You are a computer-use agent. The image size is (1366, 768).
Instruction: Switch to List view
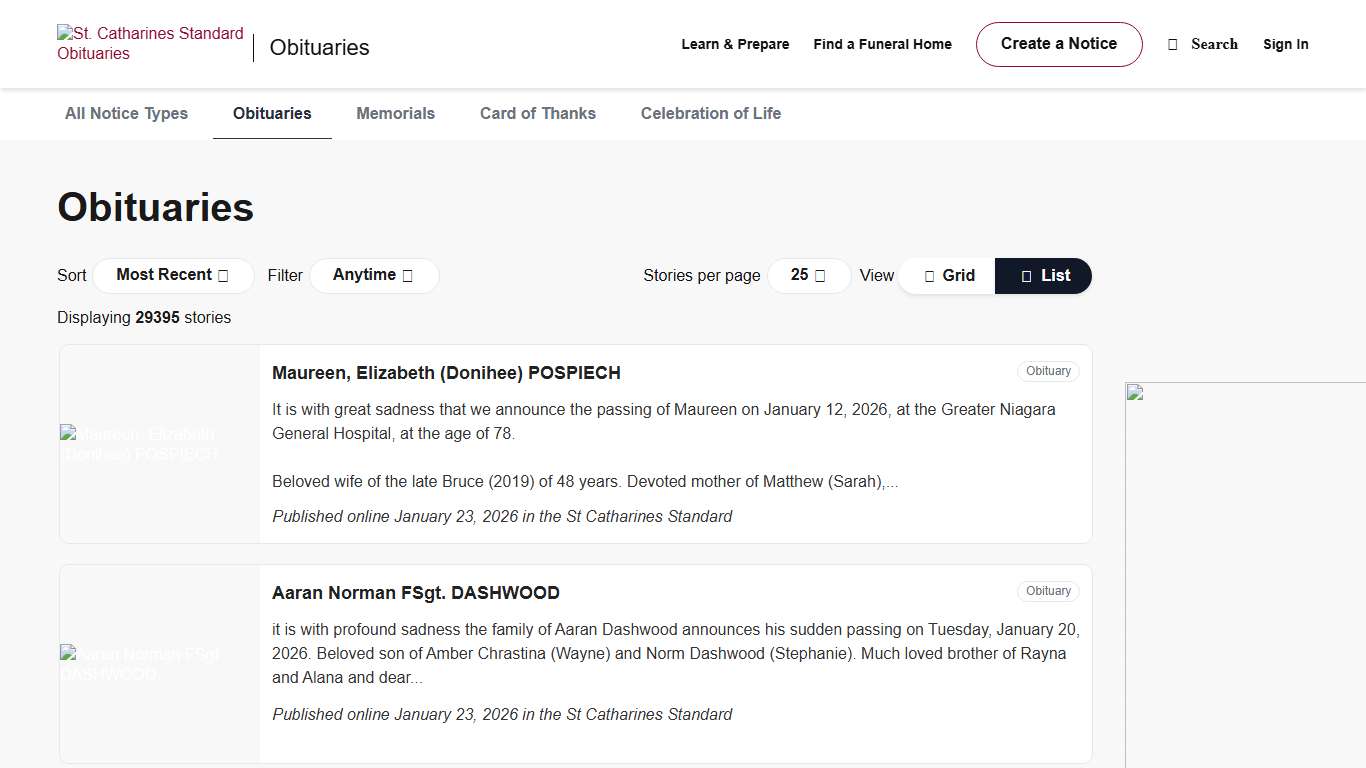pos(1044,276)
